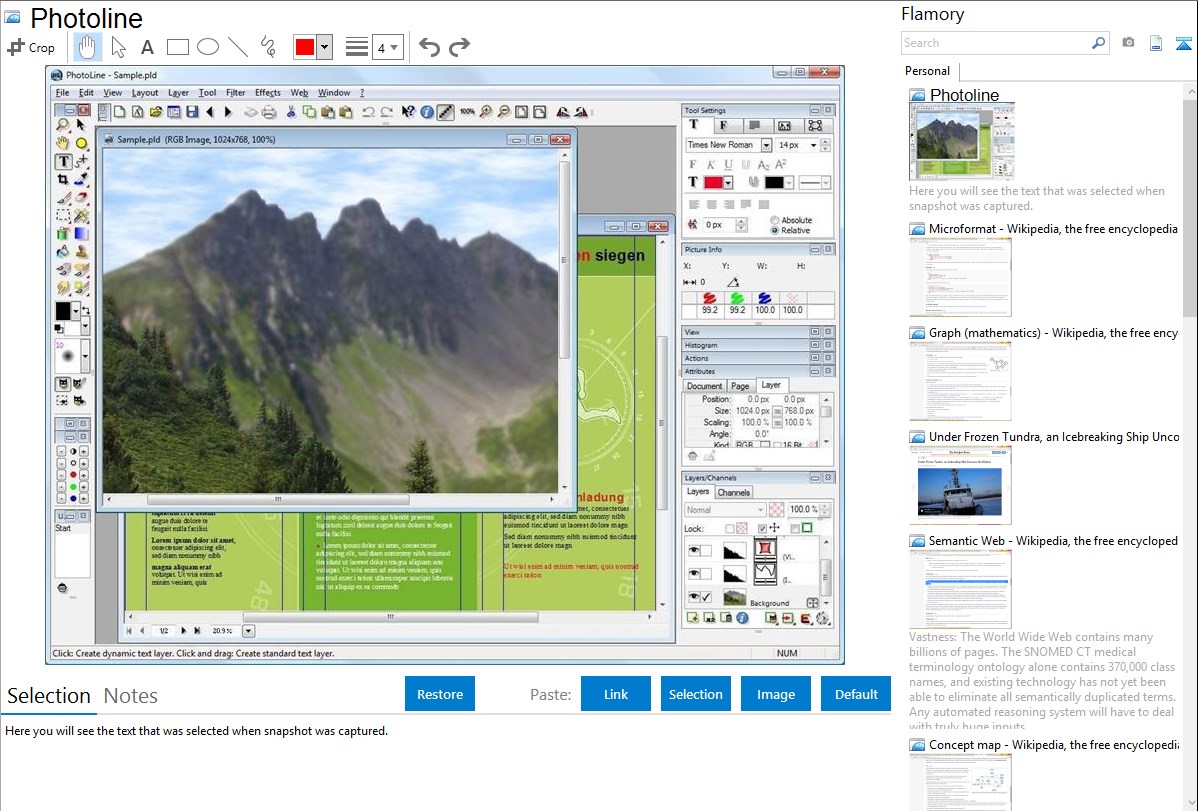The width and height of the screenshot is (1198, 811).
Task: Click the search magnifier icon
Action: 1098,43
